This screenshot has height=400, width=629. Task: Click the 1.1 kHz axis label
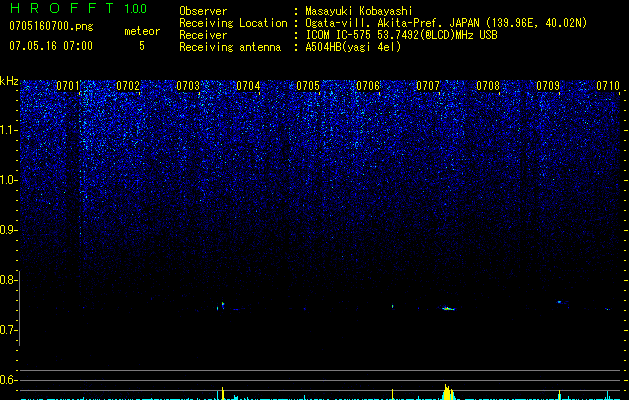coord(9,130)
